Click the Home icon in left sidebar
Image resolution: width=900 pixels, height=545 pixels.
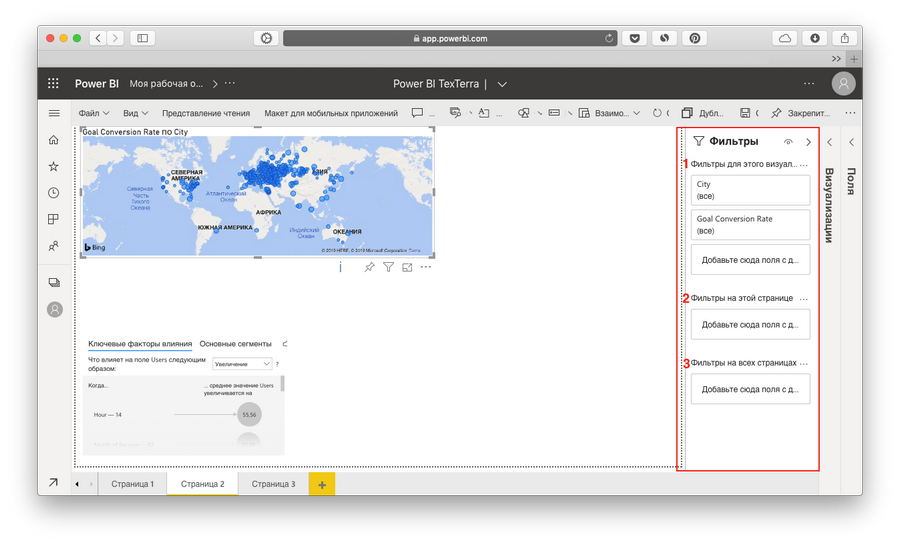54,140
